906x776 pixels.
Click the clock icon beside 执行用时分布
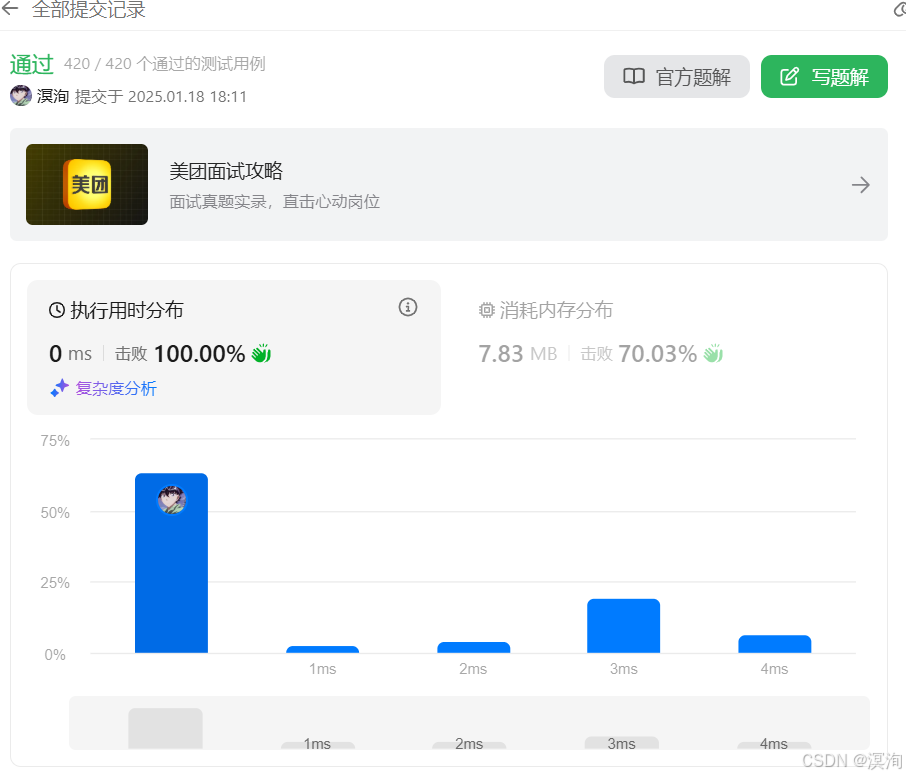click(x=57, y=310)
